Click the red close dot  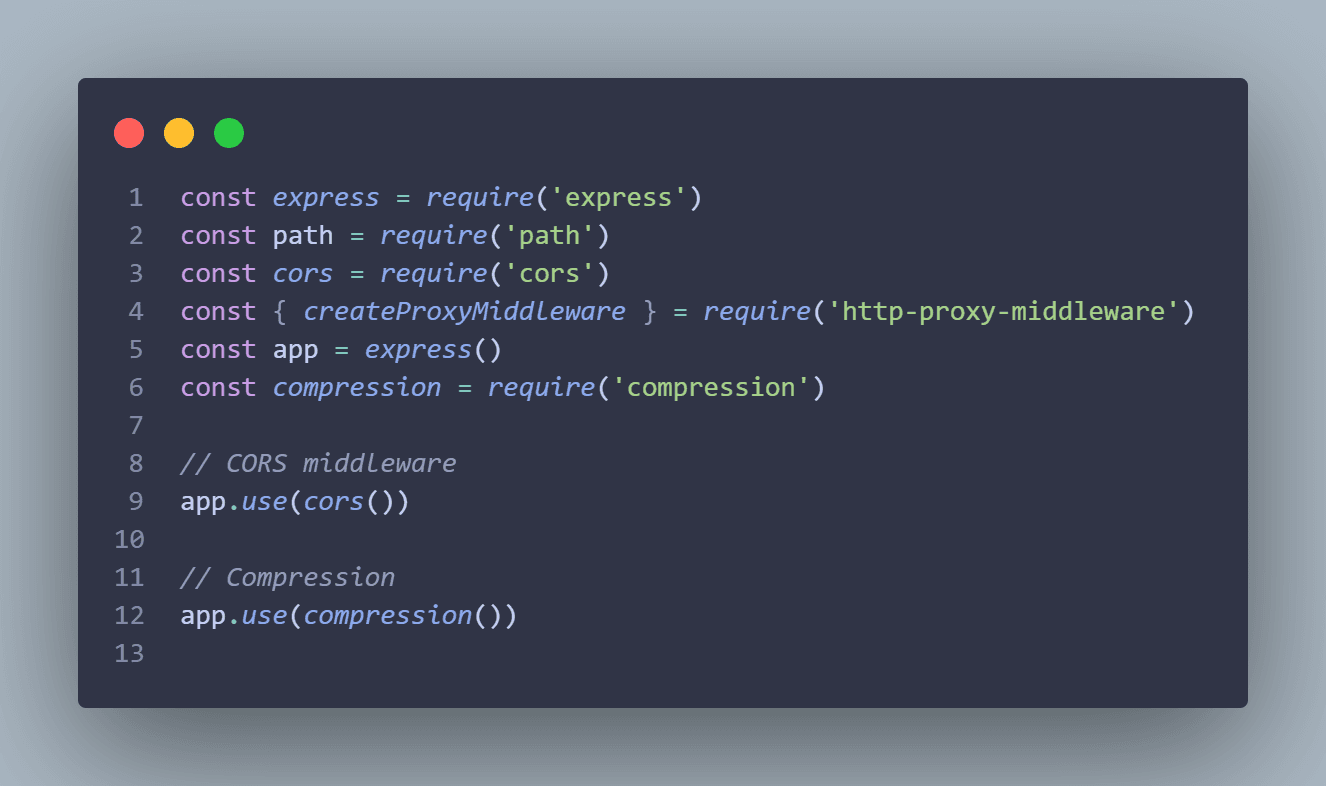(129, 133)
